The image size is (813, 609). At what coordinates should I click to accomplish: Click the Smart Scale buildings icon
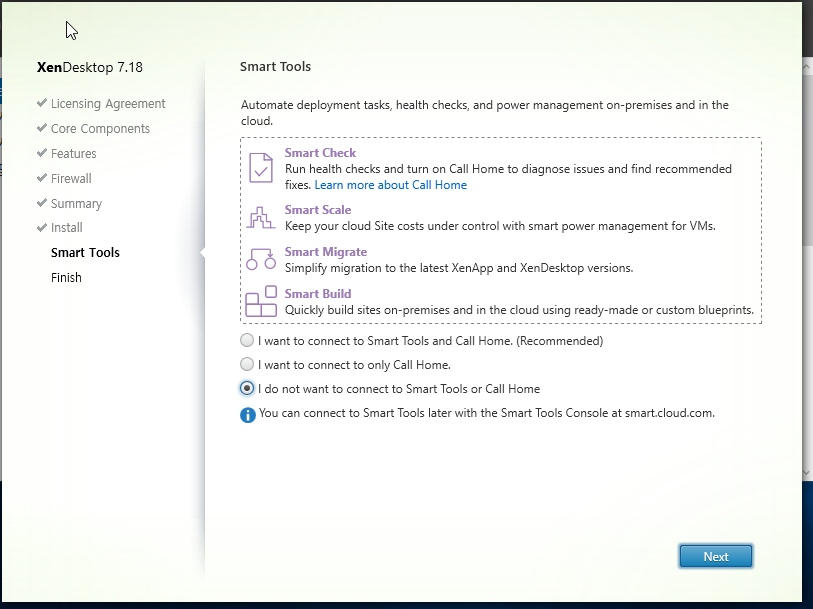(260, 218)
